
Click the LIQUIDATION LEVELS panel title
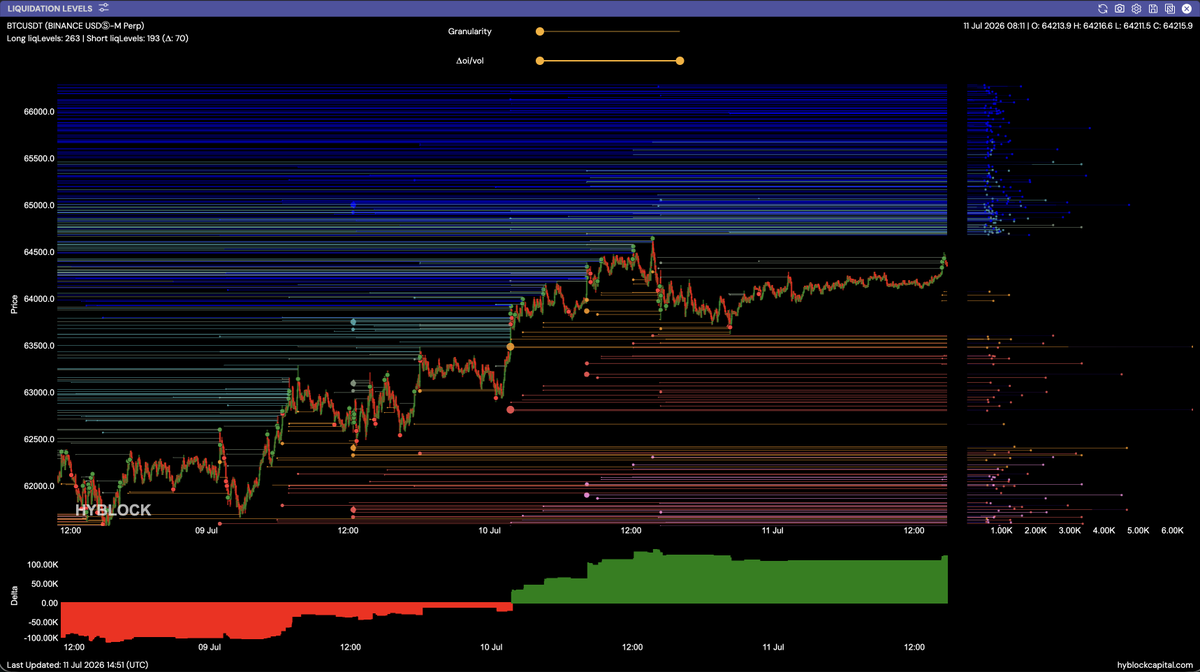49,8
